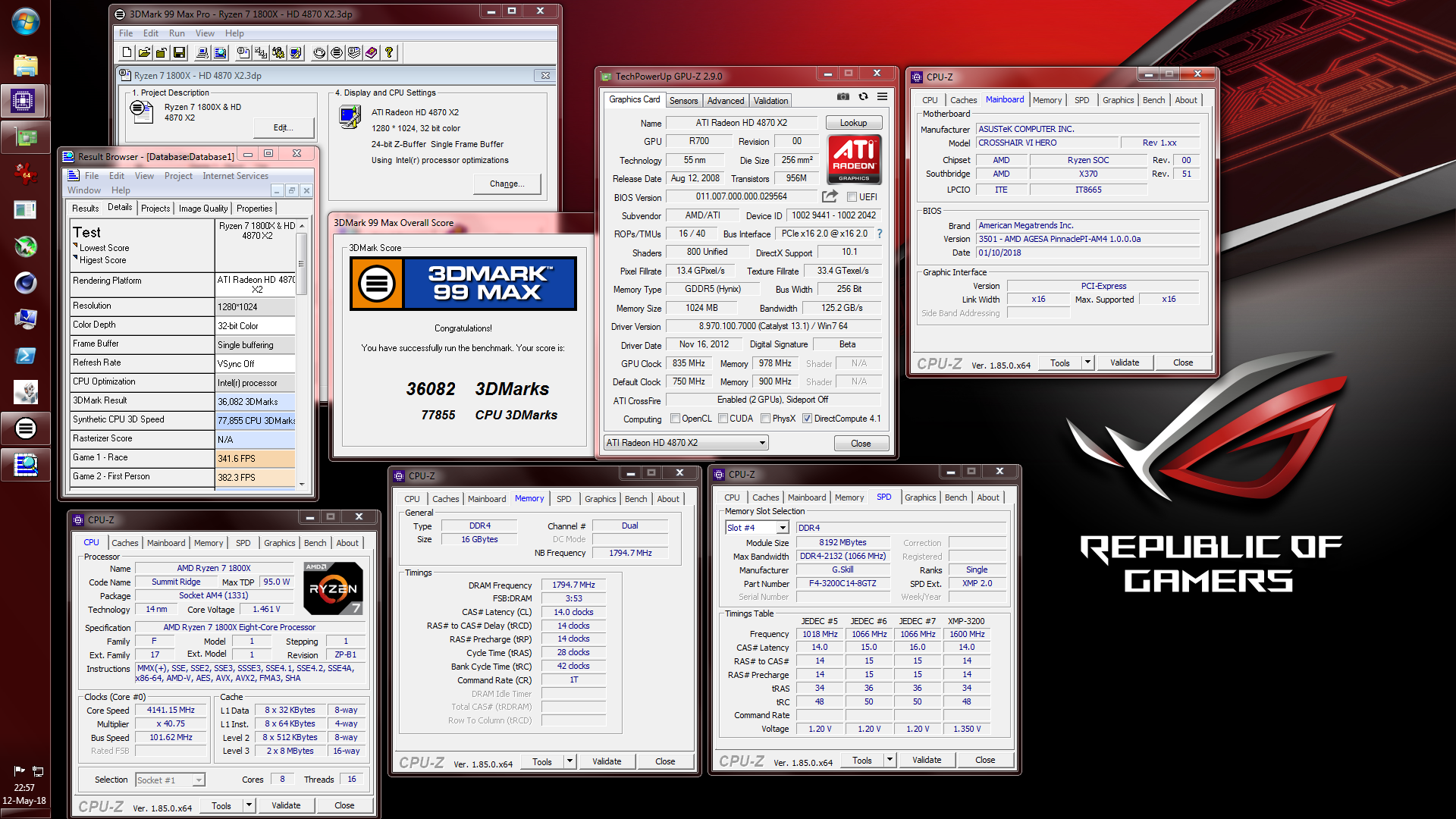1456x819 pixels.
Task: Click the 3DMark 99 MAX logo banner
Action: [463, 284]
